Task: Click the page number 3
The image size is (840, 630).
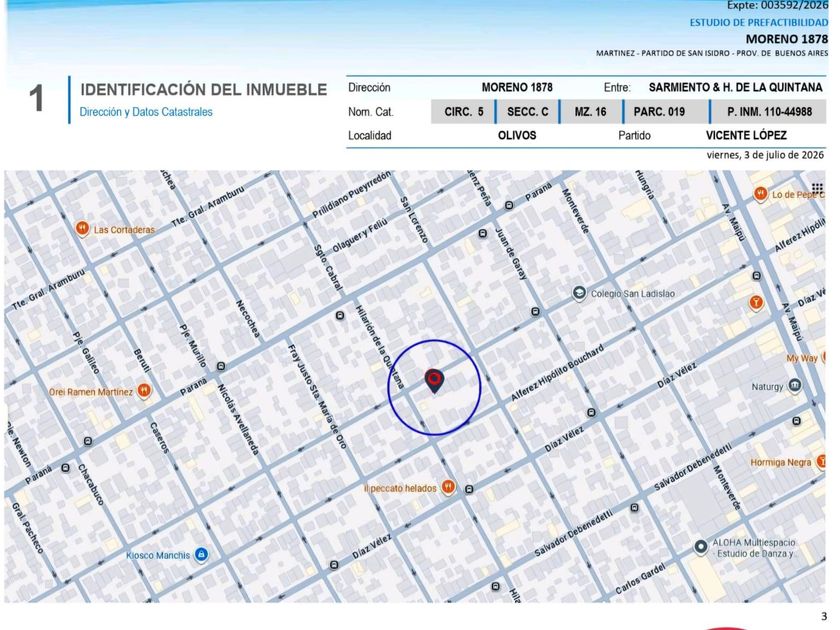Action: (824, 617)
